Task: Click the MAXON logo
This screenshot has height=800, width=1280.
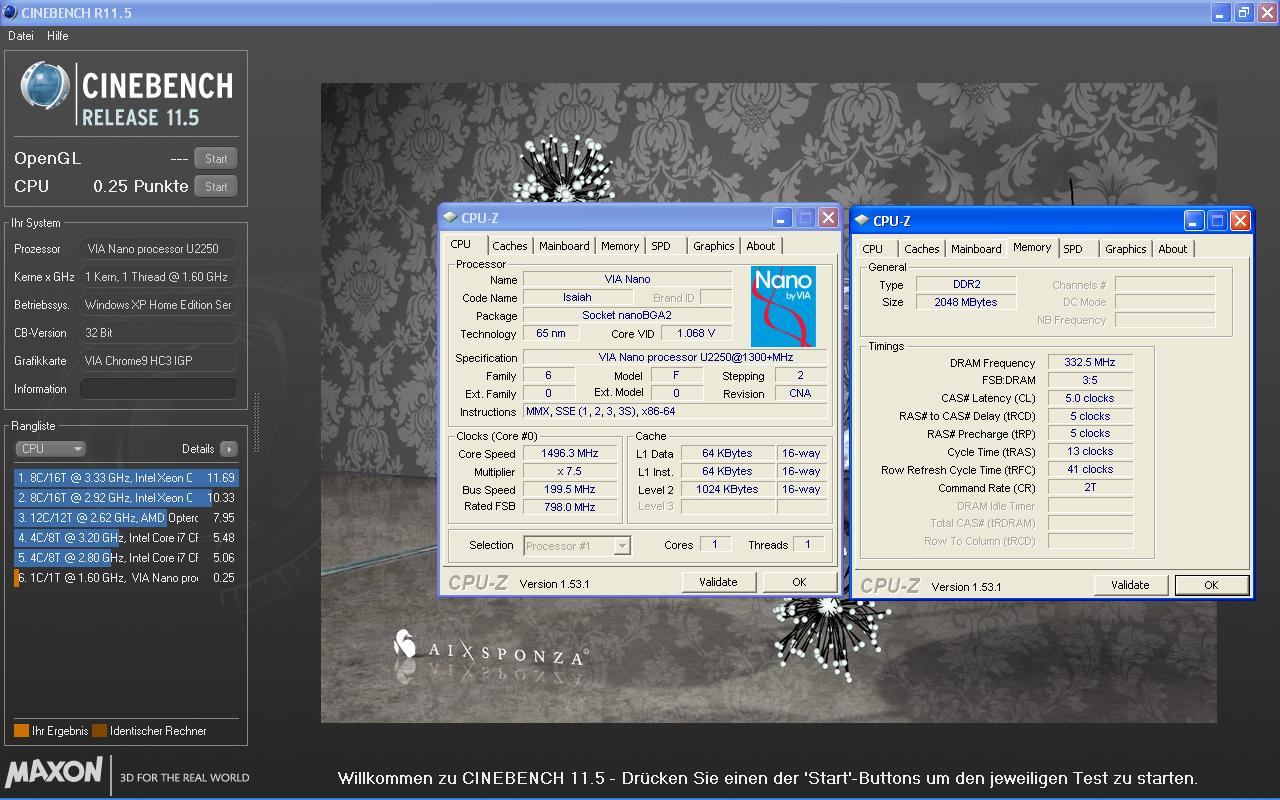Action: pos(54,771)
